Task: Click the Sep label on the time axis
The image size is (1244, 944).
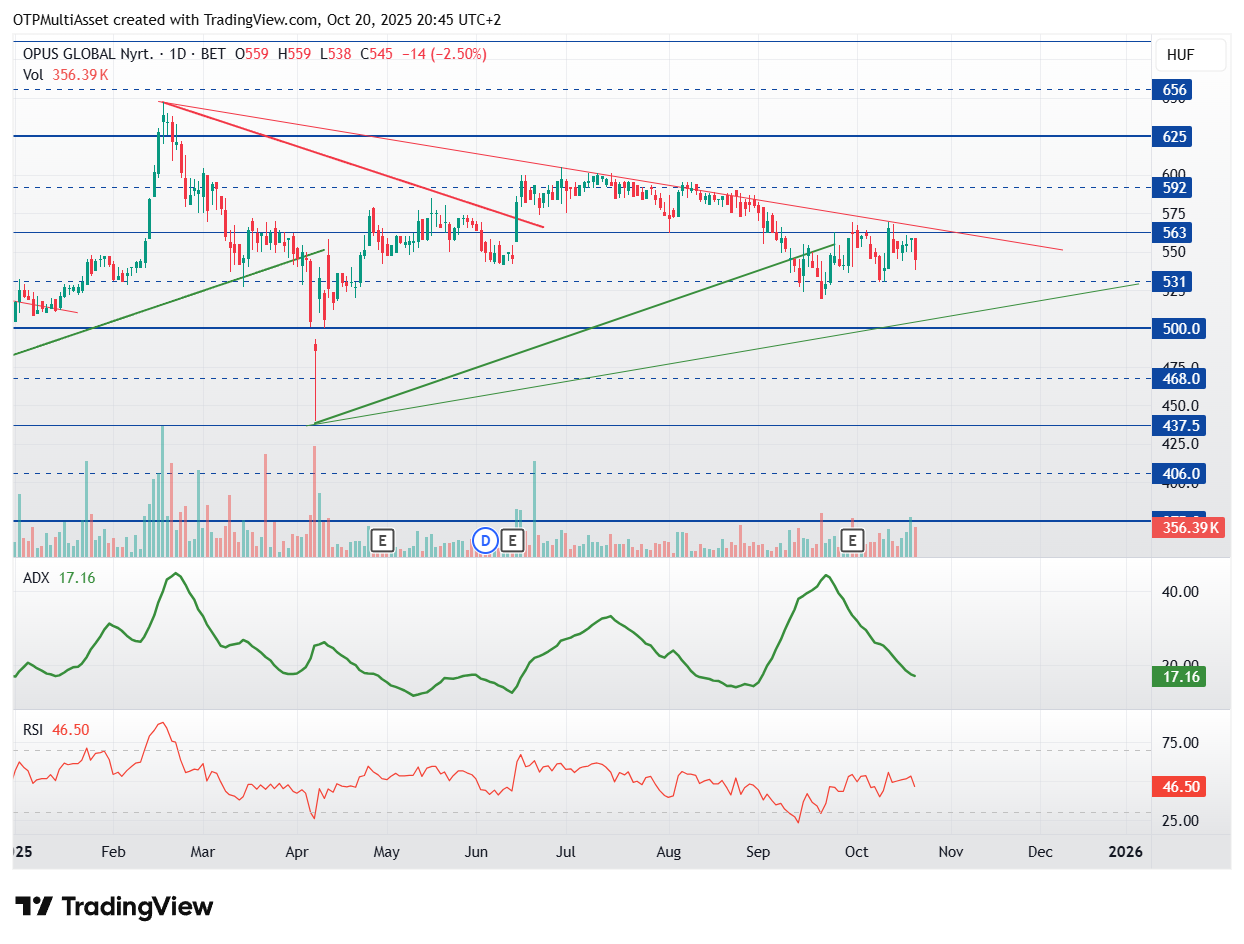Action: coord(758,852)
